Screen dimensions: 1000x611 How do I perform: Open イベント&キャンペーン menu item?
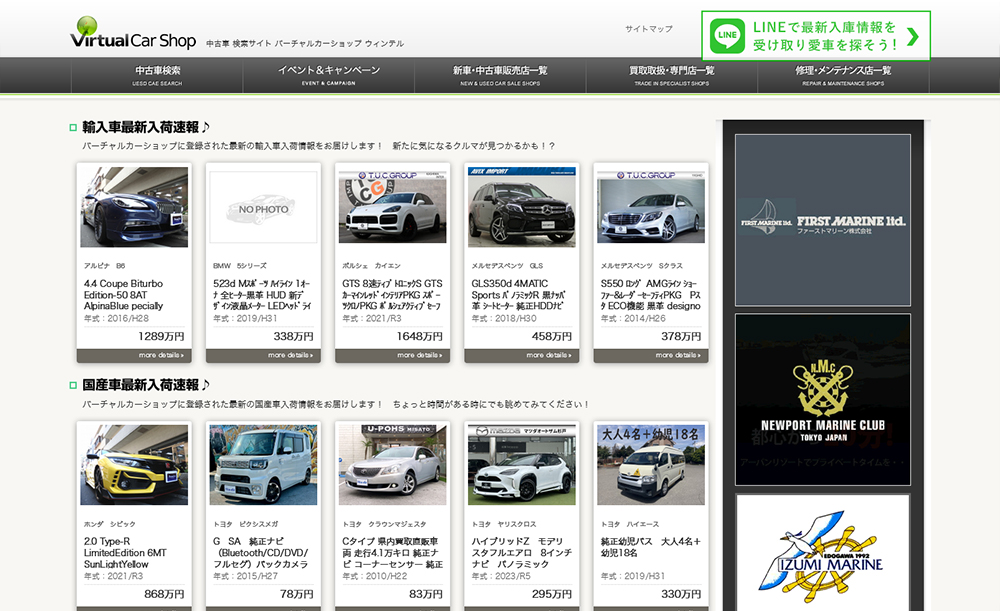[328, 75]
